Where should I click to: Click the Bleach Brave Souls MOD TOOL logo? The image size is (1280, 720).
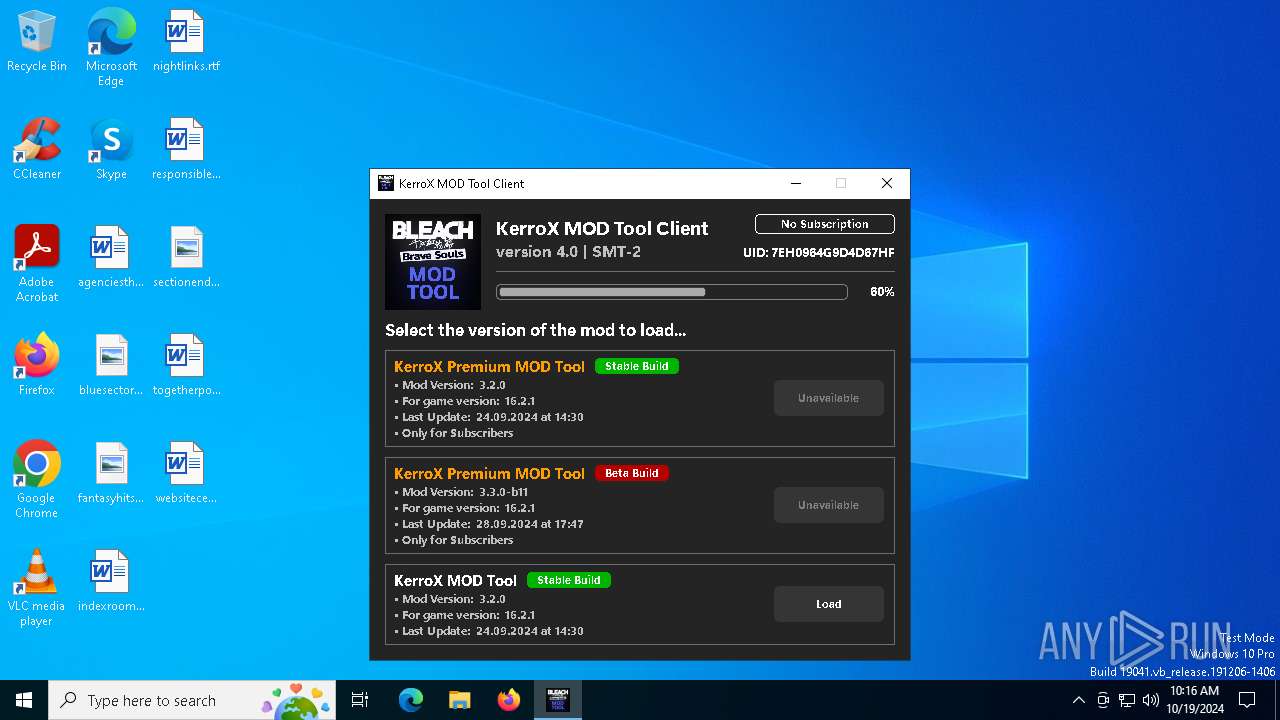(x=433, y=262)
